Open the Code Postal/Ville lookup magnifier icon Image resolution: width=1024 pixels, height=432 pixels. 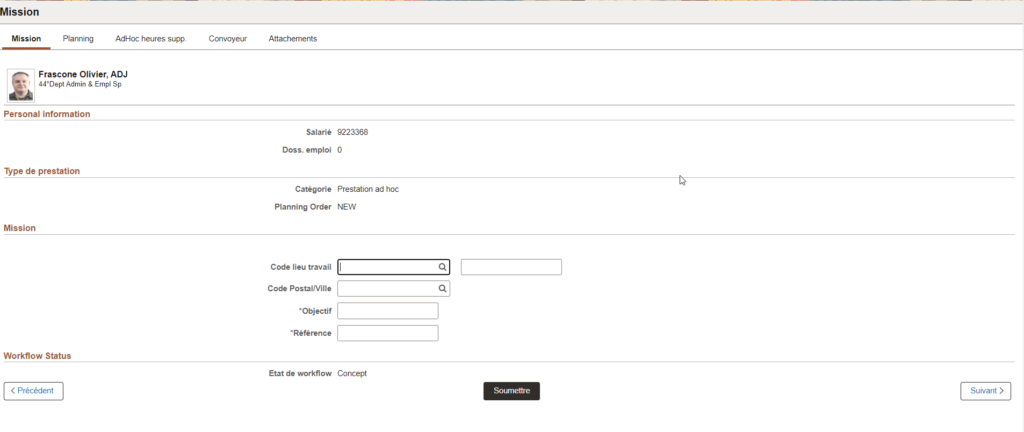pos(442,289)
